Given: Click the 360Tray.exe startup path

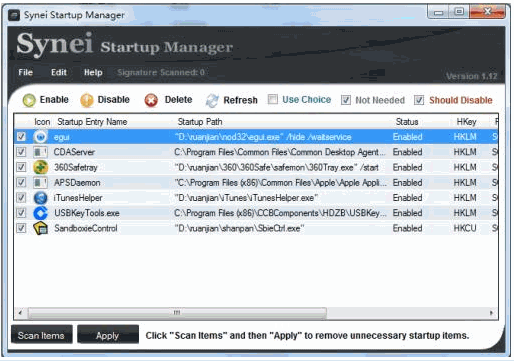Looking at the screenshot, I should (x=277, y=167).
